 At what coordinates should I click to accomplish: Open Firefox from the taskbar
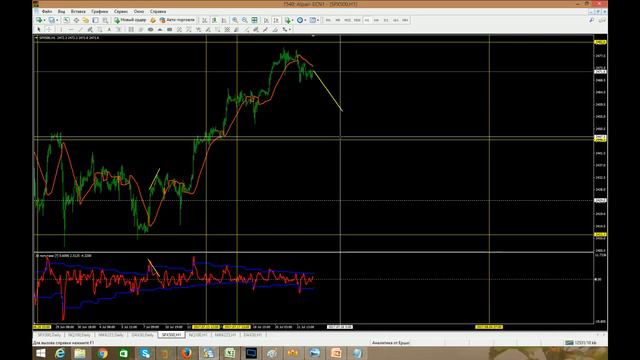(187, 353)
